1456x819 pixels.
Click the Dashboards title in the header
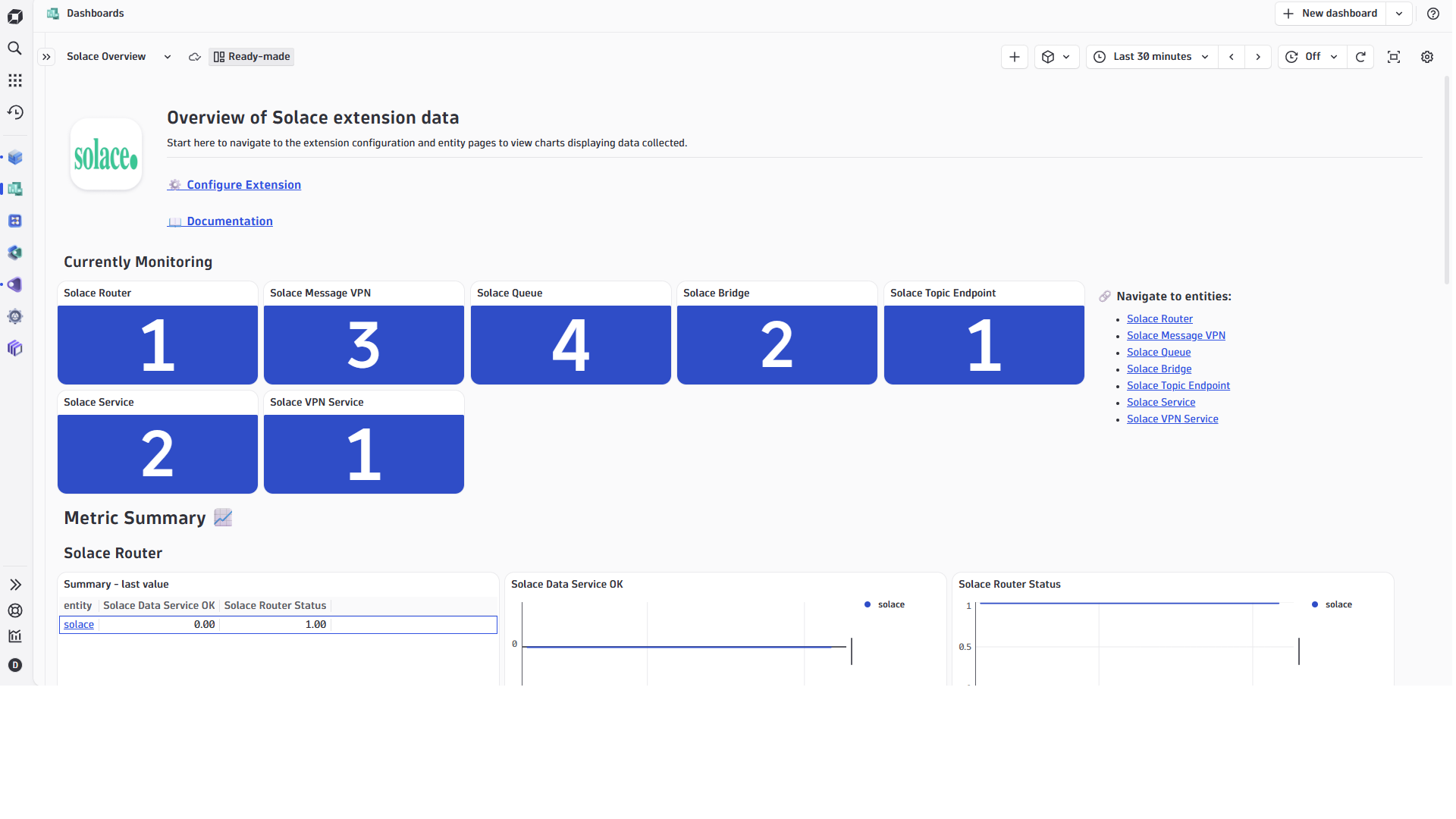click(x=95, y=14)
